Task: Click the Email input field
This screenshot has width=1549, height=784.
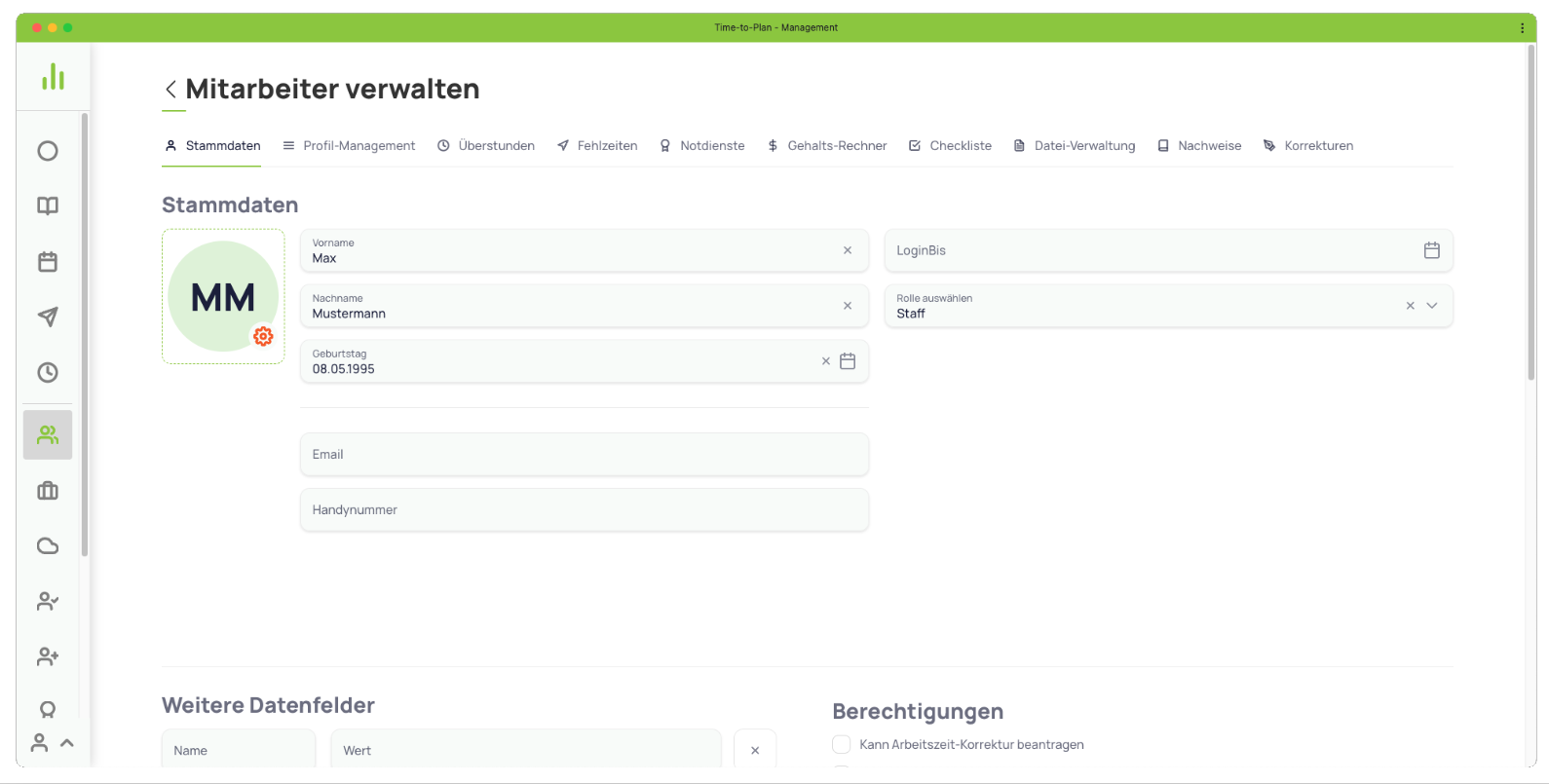Action: [x=584, y=455]
